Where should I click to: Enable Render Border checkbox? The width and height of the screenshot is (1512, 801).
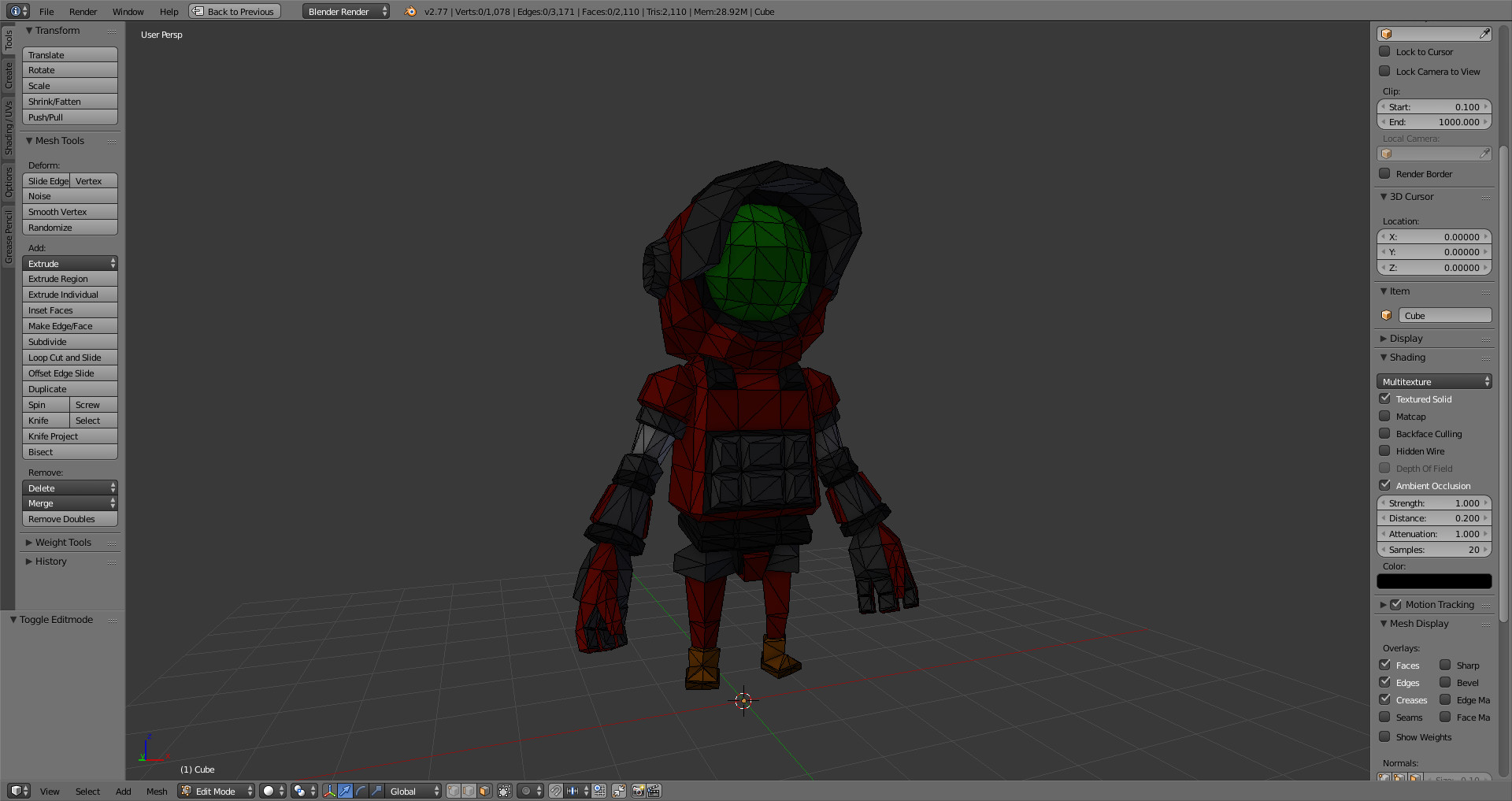[1384, 173]
